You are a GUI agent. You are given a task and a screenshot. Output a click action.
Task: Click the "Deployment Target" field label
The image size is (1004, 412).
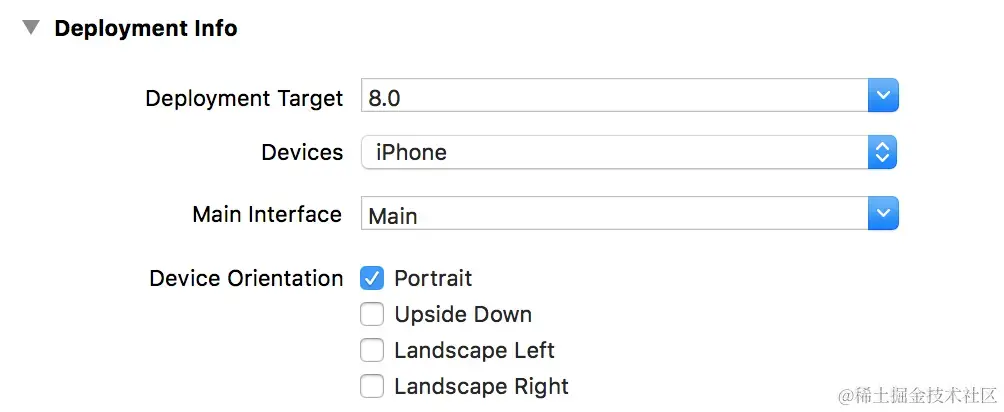244,98
